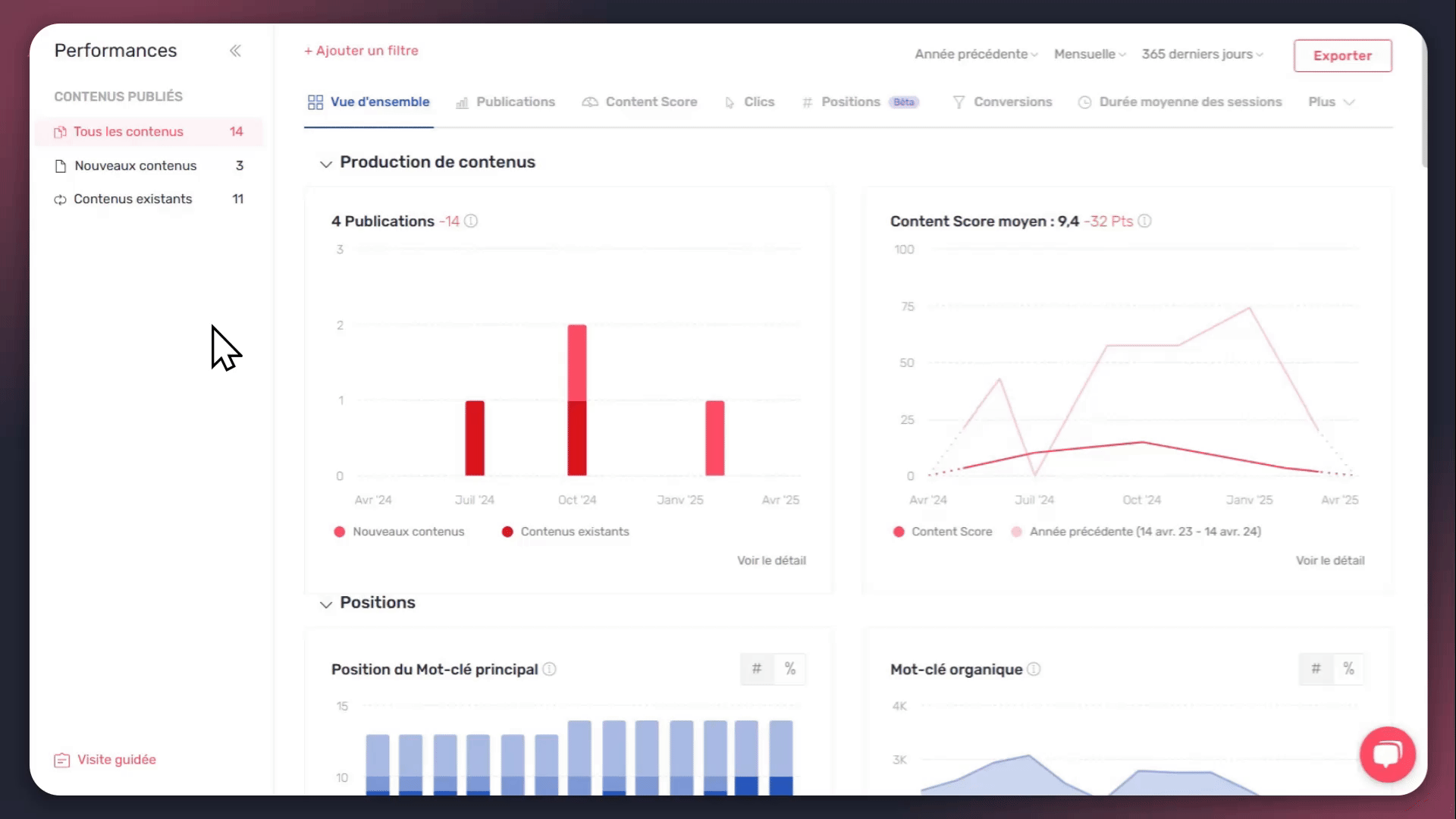Click the Juil '24 publications bar

(475, 438)
